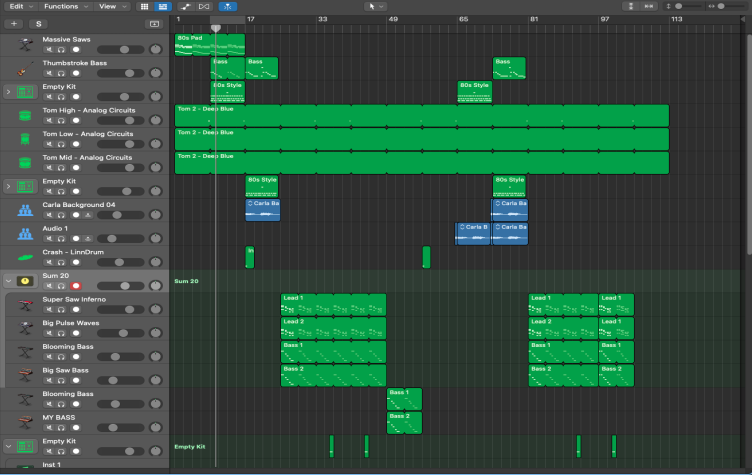Mute the Massive Saws track

pos(49,49)
